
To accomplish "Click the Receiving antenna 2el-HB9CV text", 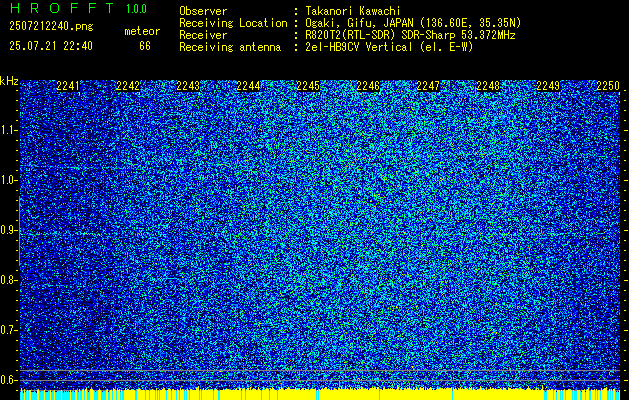I will point(390,47).
